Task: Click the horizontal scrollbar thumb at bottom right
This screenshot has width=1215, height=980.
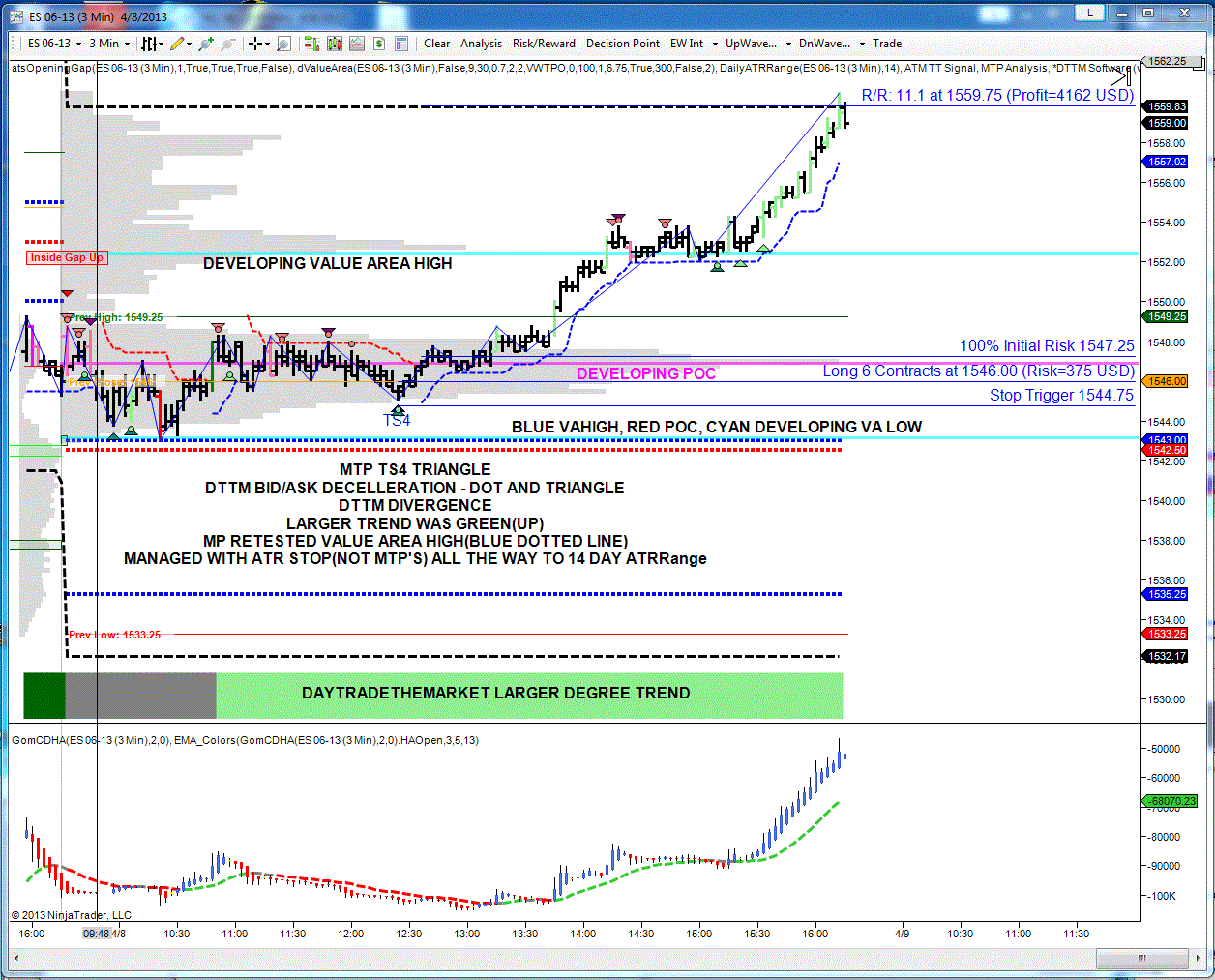Action: [1141, 958]
